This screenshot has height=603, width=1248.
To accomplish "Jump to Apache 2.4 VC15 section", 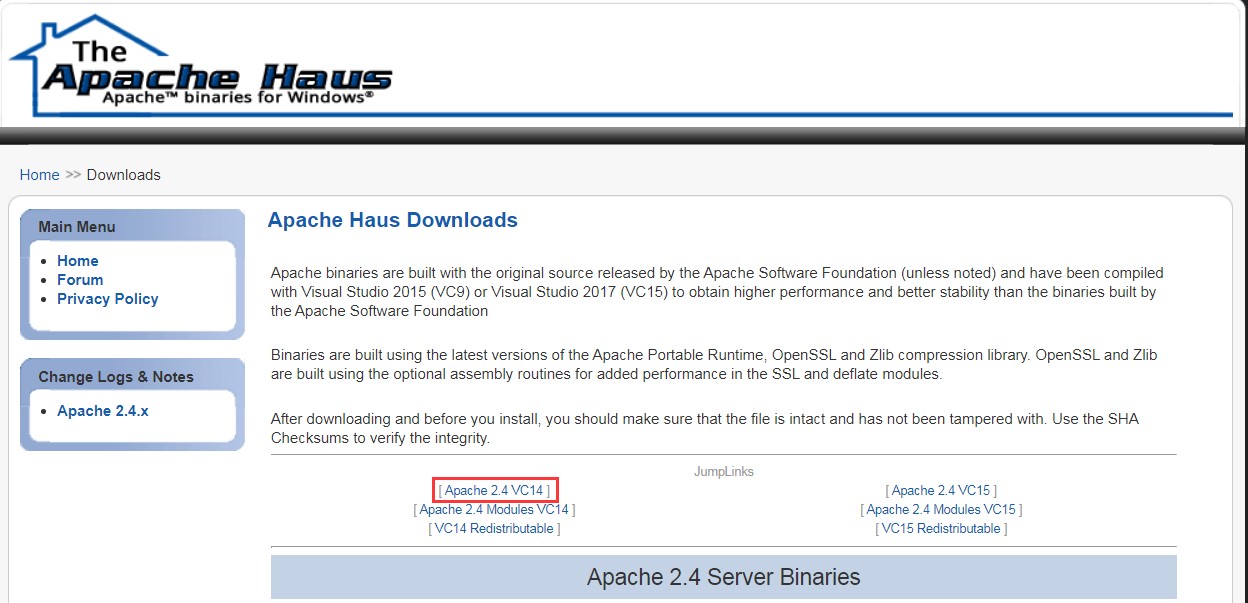I will (941, 491).
